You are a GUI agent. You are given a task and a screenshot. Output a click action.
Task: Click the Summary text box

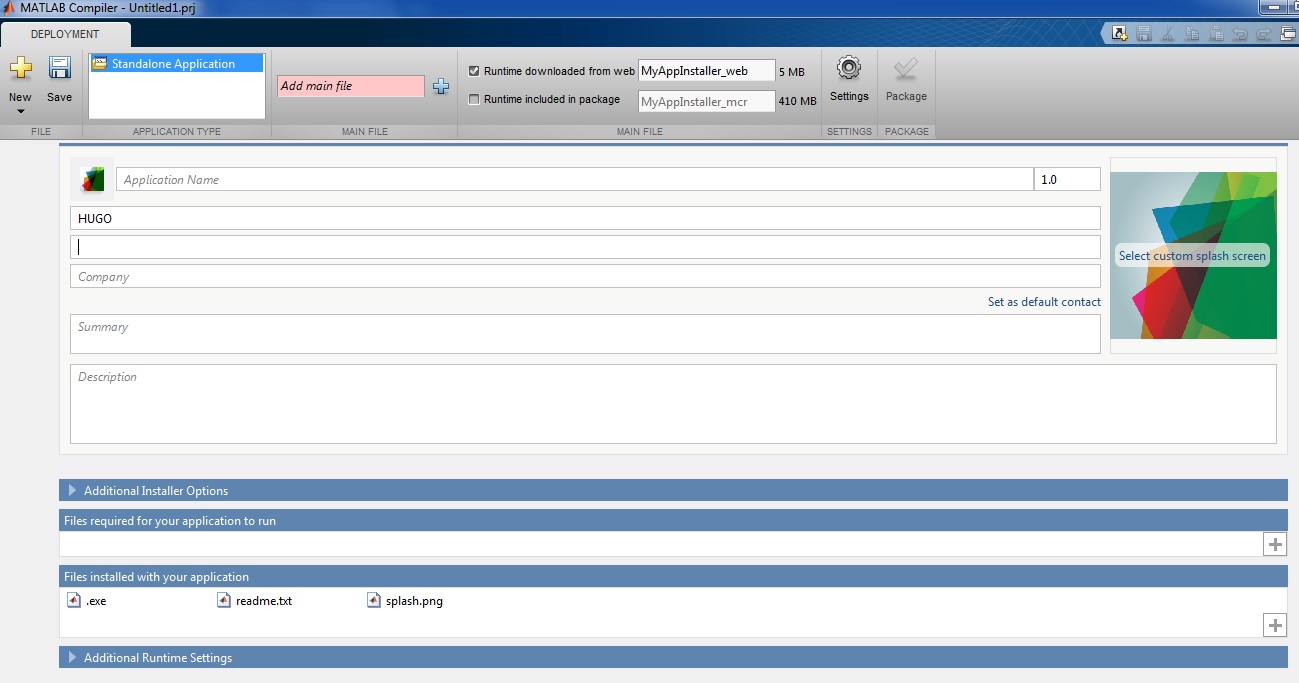(585, 334)
